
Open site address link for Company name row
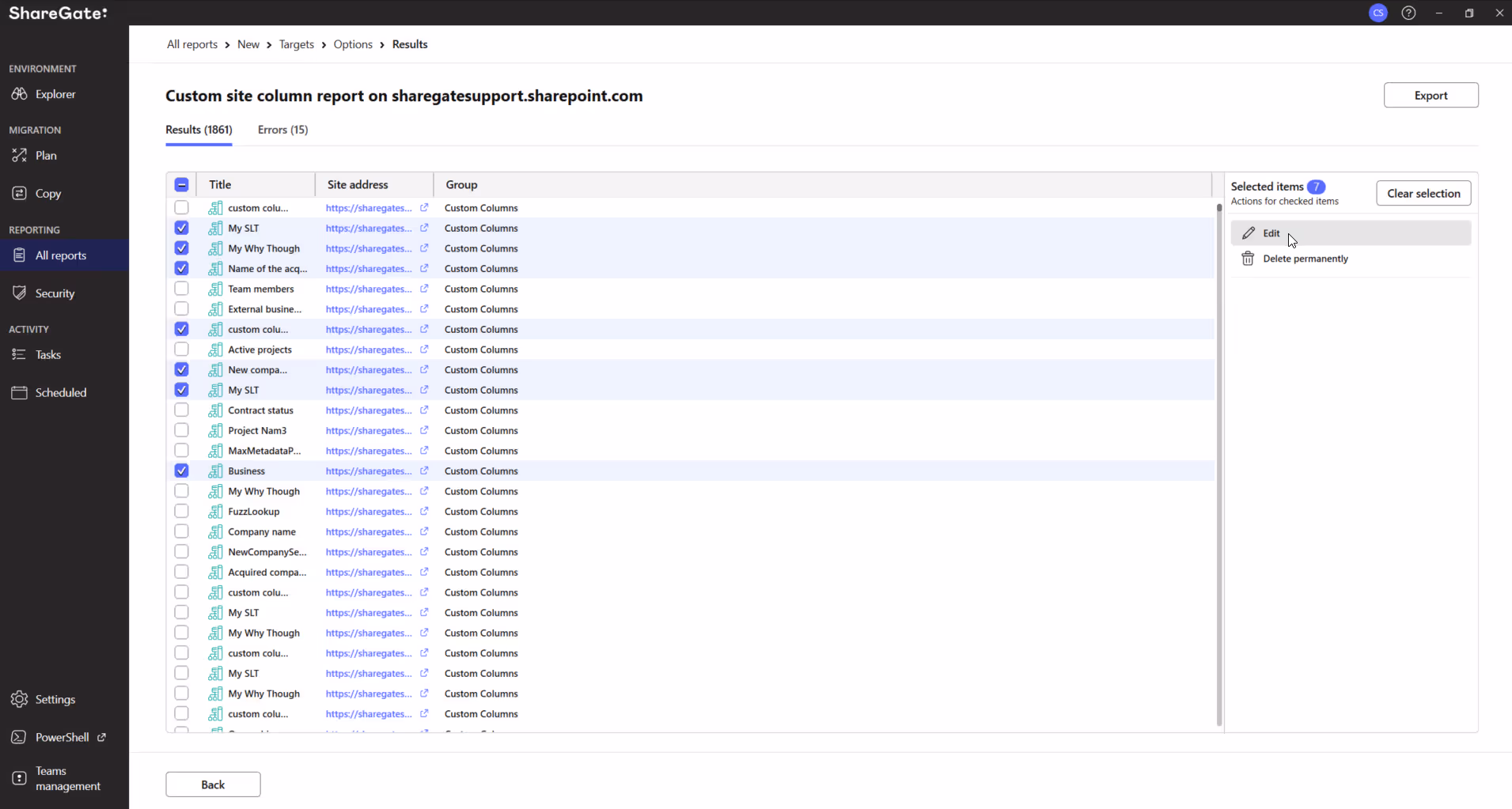coord(369,531)
